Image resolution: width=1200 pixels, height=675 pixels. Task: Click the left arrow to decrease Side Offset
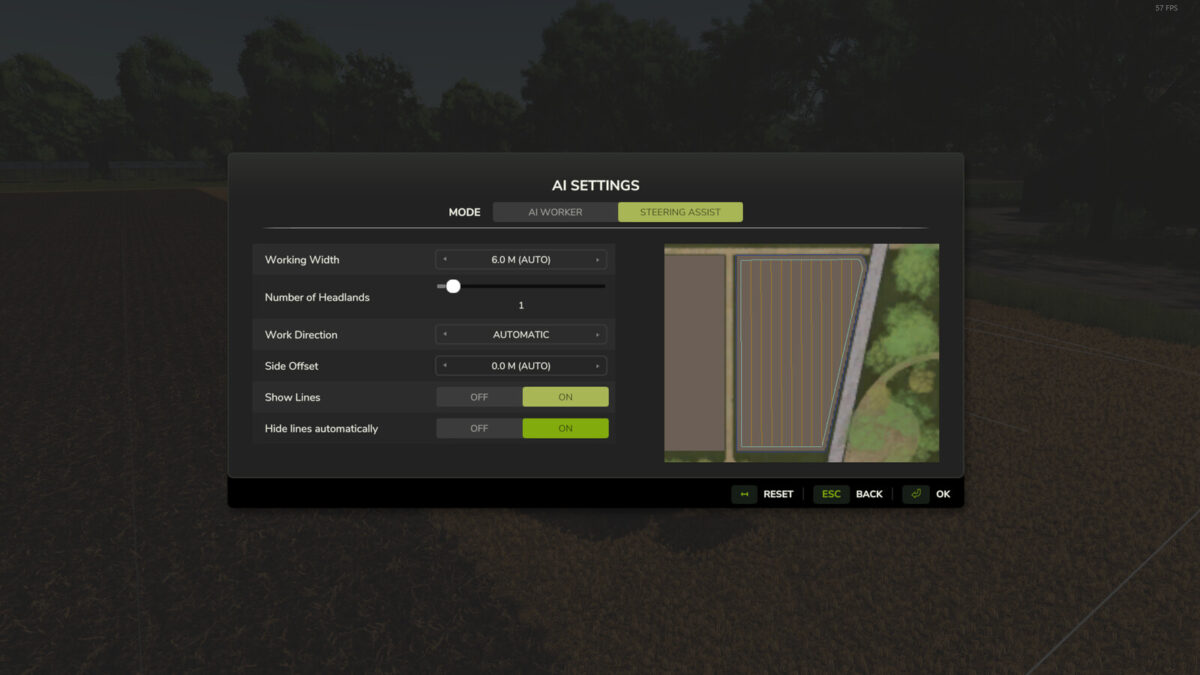[x=443, y=365]
